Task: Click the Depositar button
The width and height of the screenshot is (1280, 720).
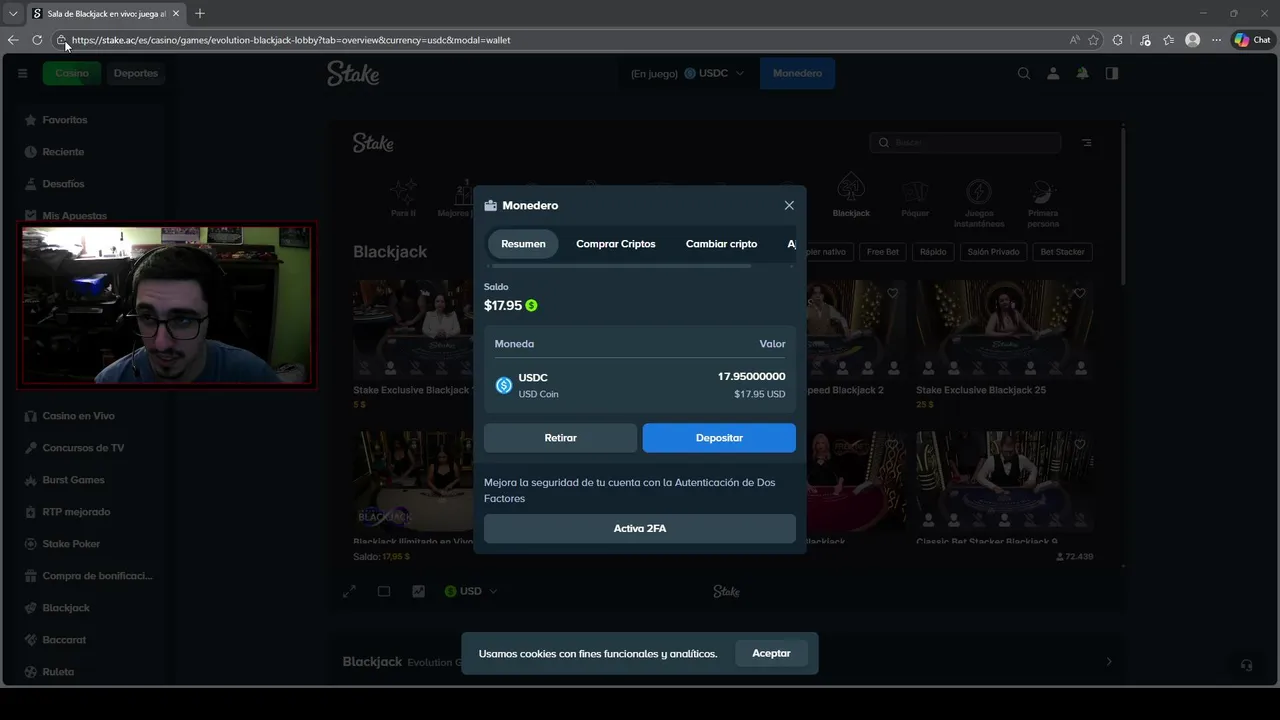Action: pos(719,438)
